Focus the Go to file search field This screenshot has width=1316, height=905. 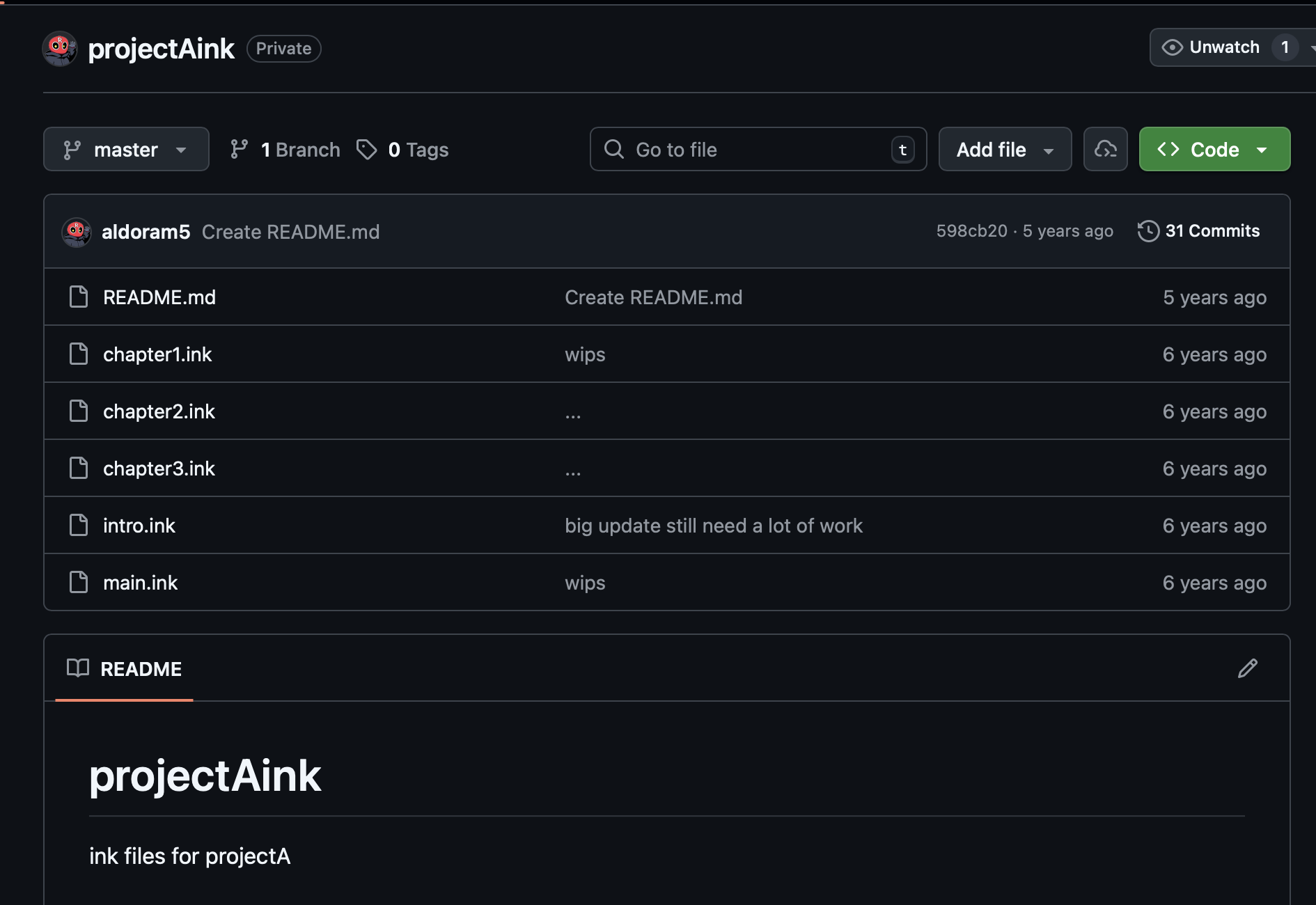(x=758, y=149)
